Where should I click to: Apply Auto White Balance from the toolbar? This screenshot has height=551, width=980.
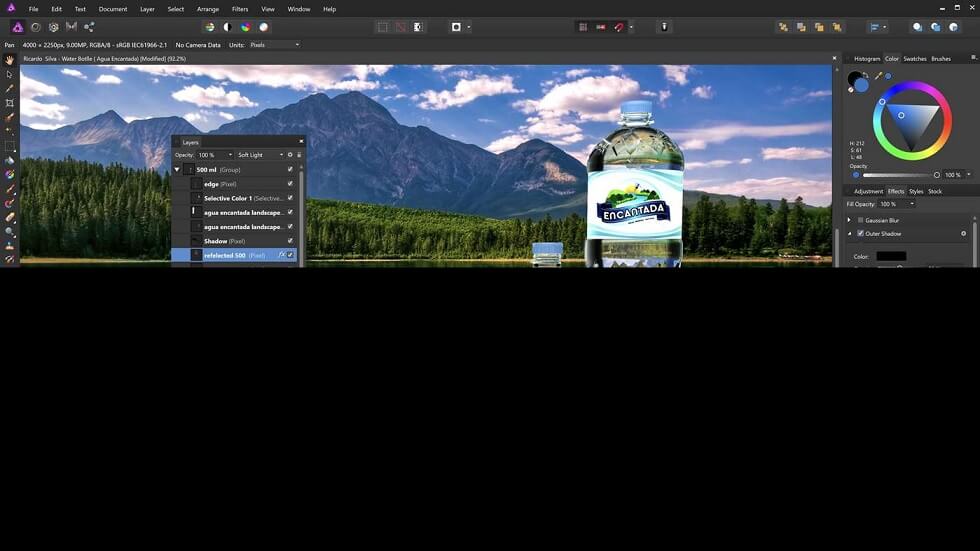(x=264, y=27)
